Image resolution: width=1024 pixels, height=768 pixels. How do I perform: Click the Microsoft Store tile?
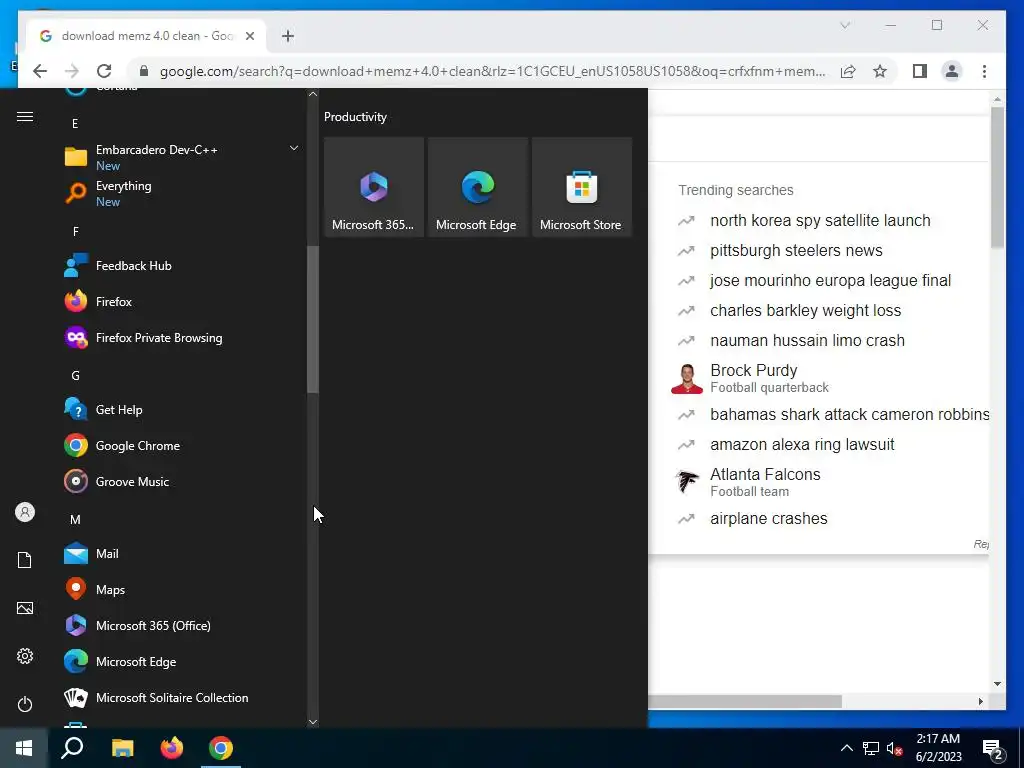pos(582,187)
